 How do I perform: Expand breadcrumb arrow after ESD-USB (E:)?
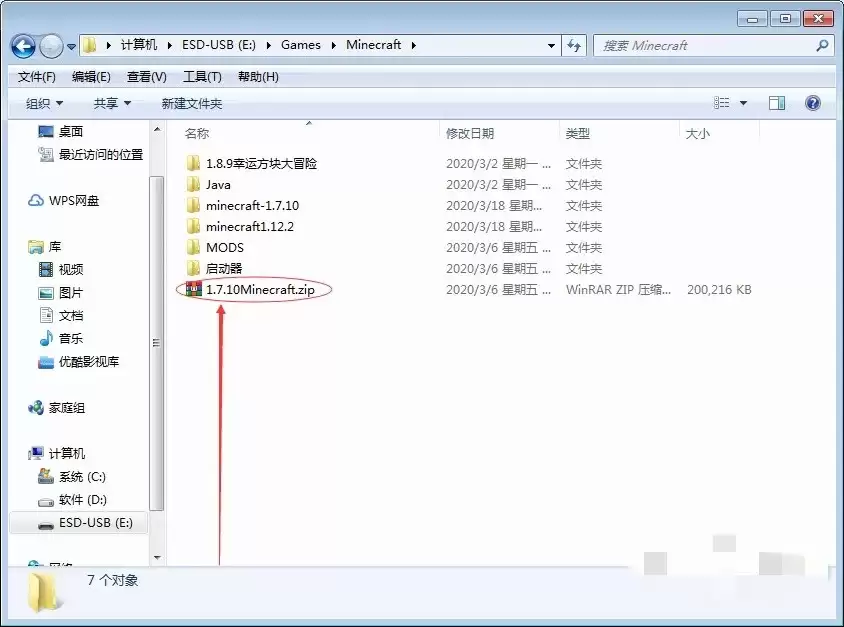(268, 45)
